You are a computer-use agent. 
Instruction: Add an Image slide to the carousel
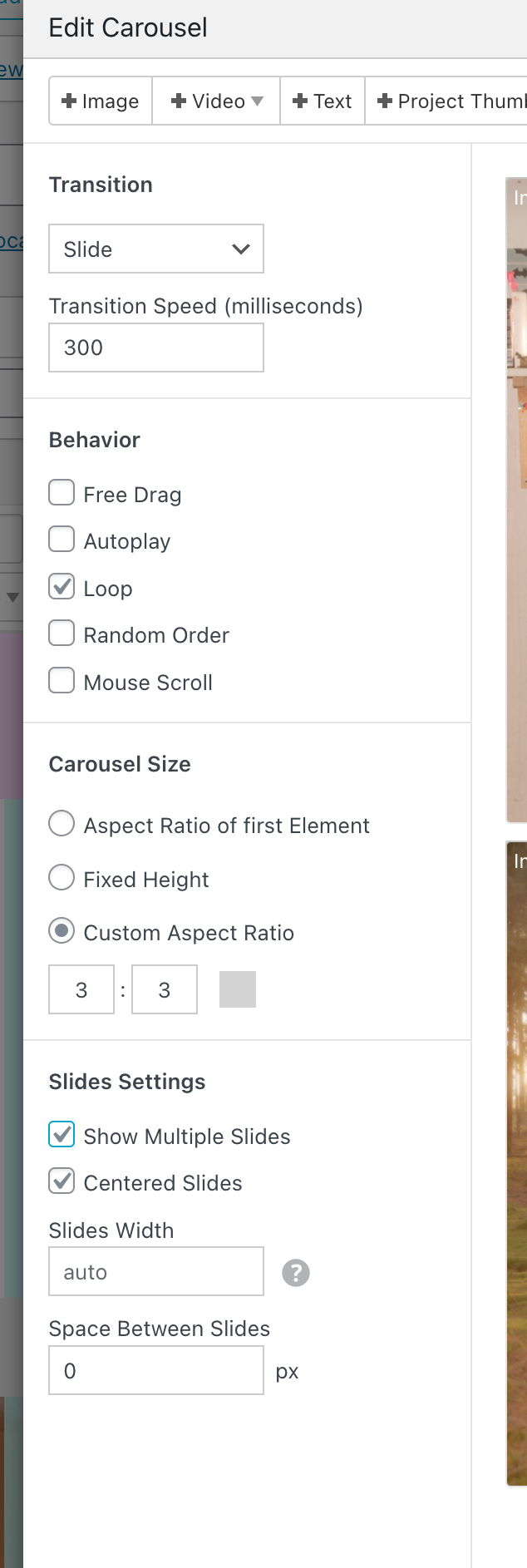pyautogui.click(x=100, y=101)
